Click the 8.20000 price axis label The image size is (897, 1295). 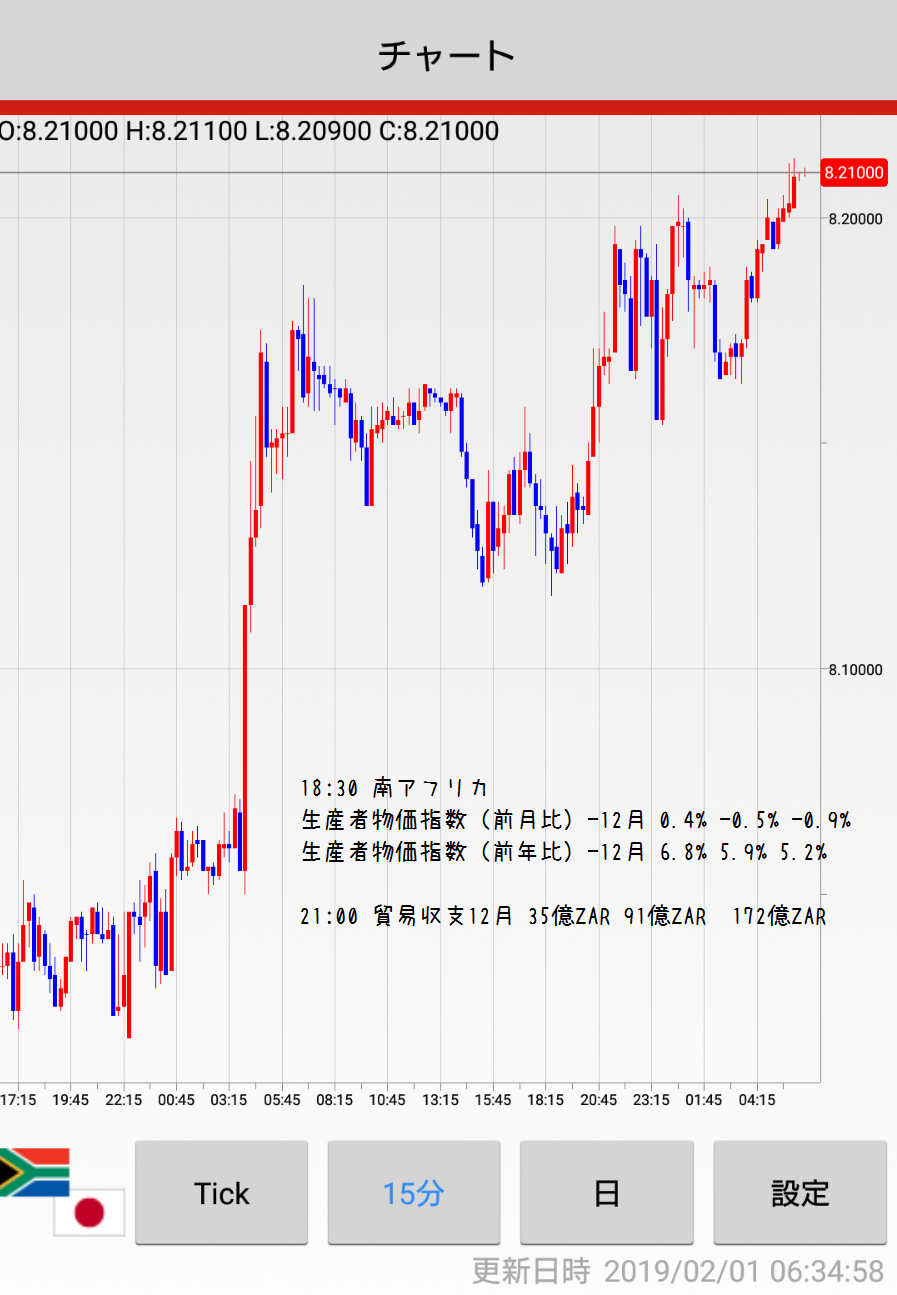pos(855,218)
